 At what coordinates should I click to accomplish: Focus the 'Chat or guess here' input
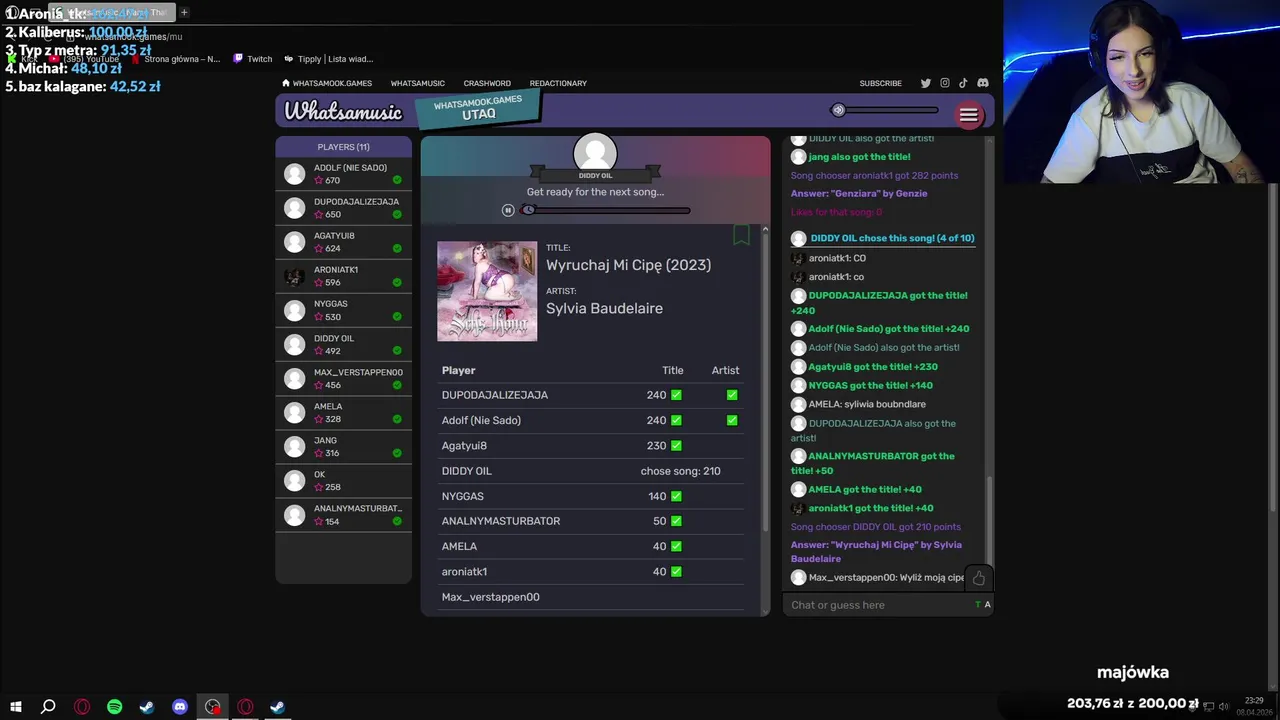880,605
